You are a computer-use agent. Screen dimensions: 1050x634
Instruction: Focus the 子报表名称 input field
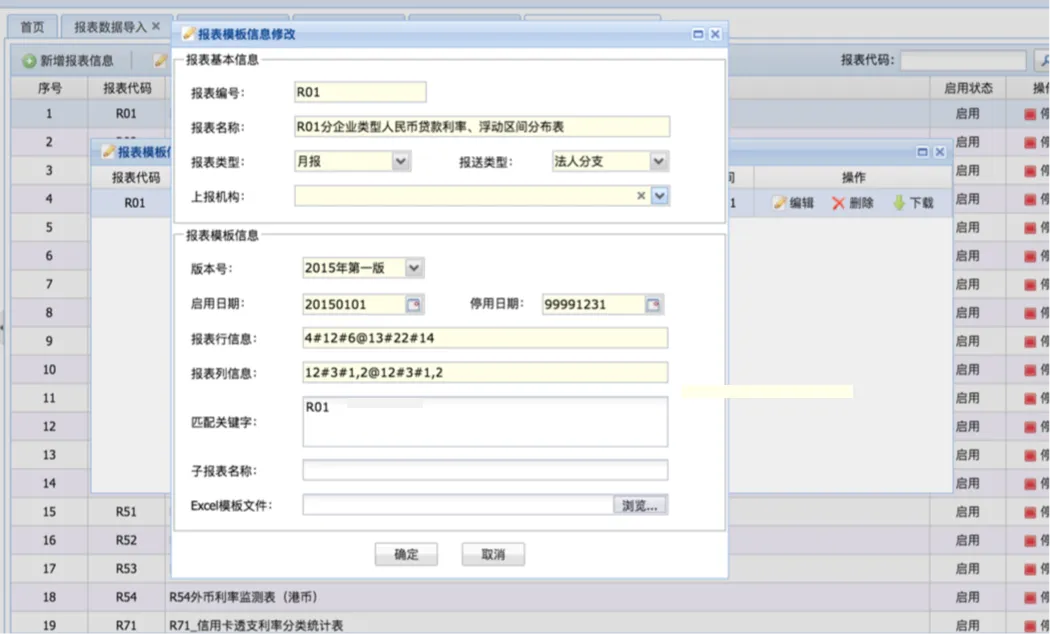484,470
